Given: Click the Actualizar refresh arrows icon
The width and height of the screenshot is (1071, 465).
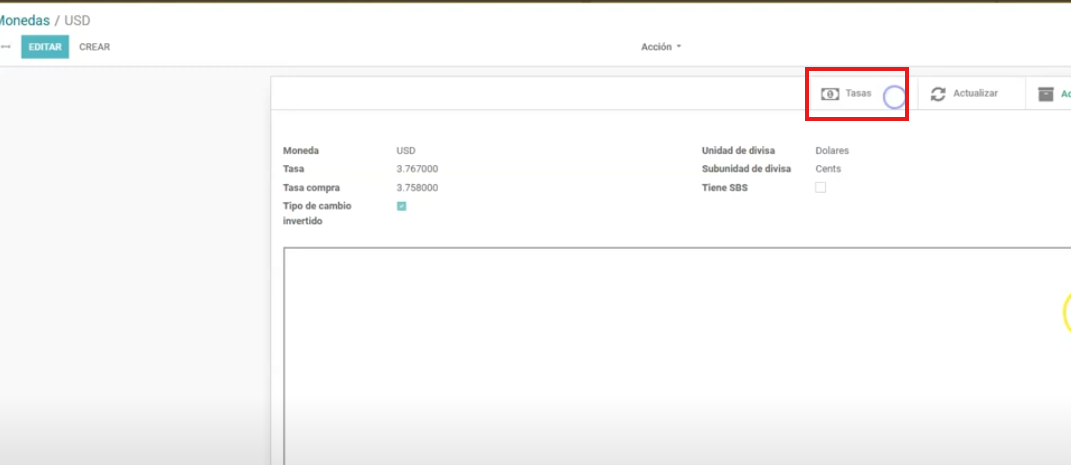Looking at the screenshot, I should (x=938, y=93).
